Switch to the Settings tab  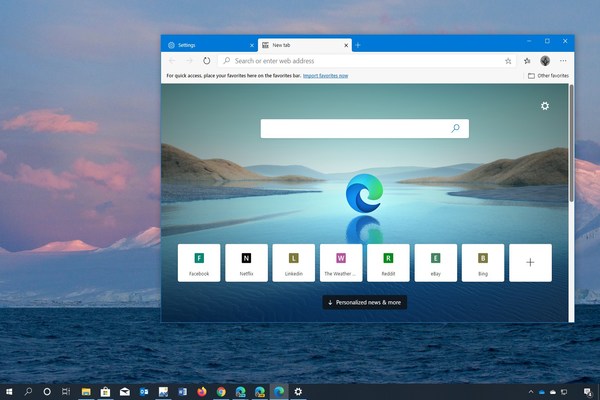(x=205, y=45)
